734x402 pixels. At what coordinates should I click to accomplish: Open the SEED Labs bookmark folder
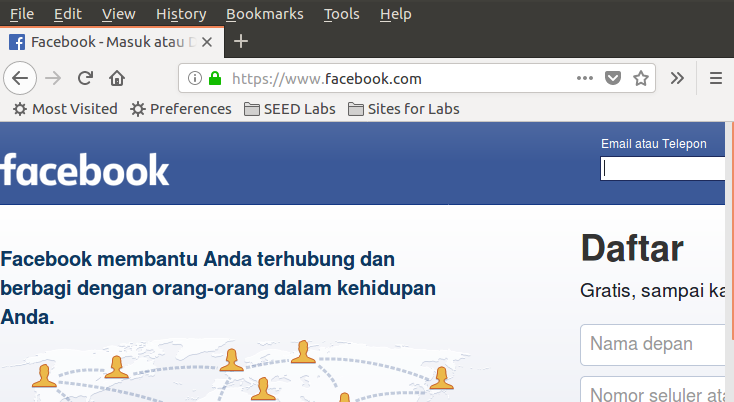(290, 109)
